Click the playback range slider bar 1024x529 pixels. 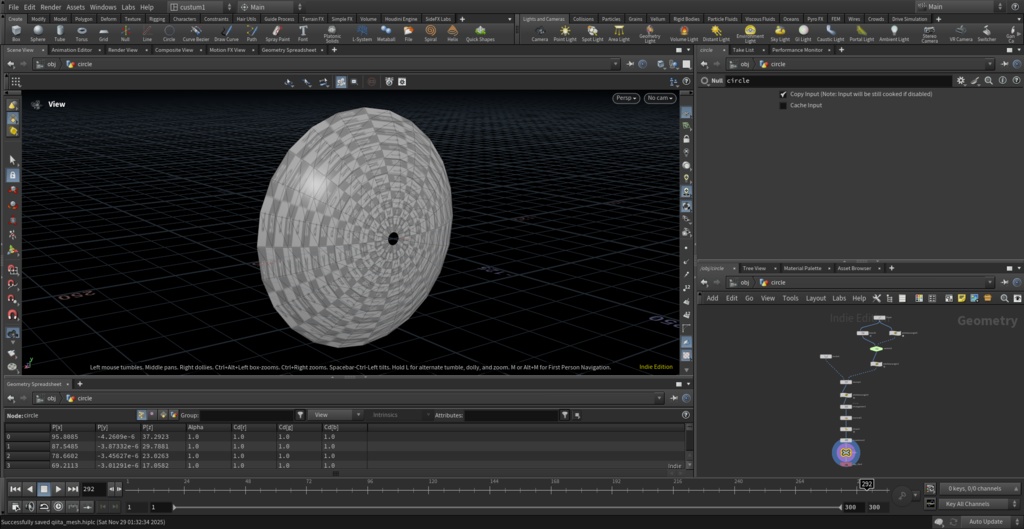point(507,507)
